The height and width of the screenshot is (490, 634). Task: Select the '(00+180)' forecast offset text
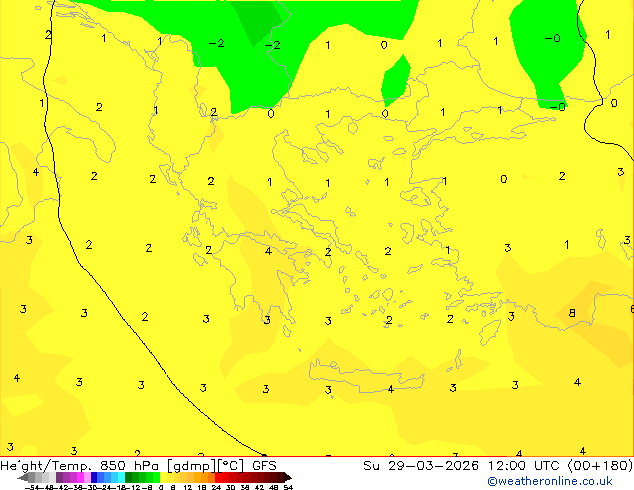point(600,466)
